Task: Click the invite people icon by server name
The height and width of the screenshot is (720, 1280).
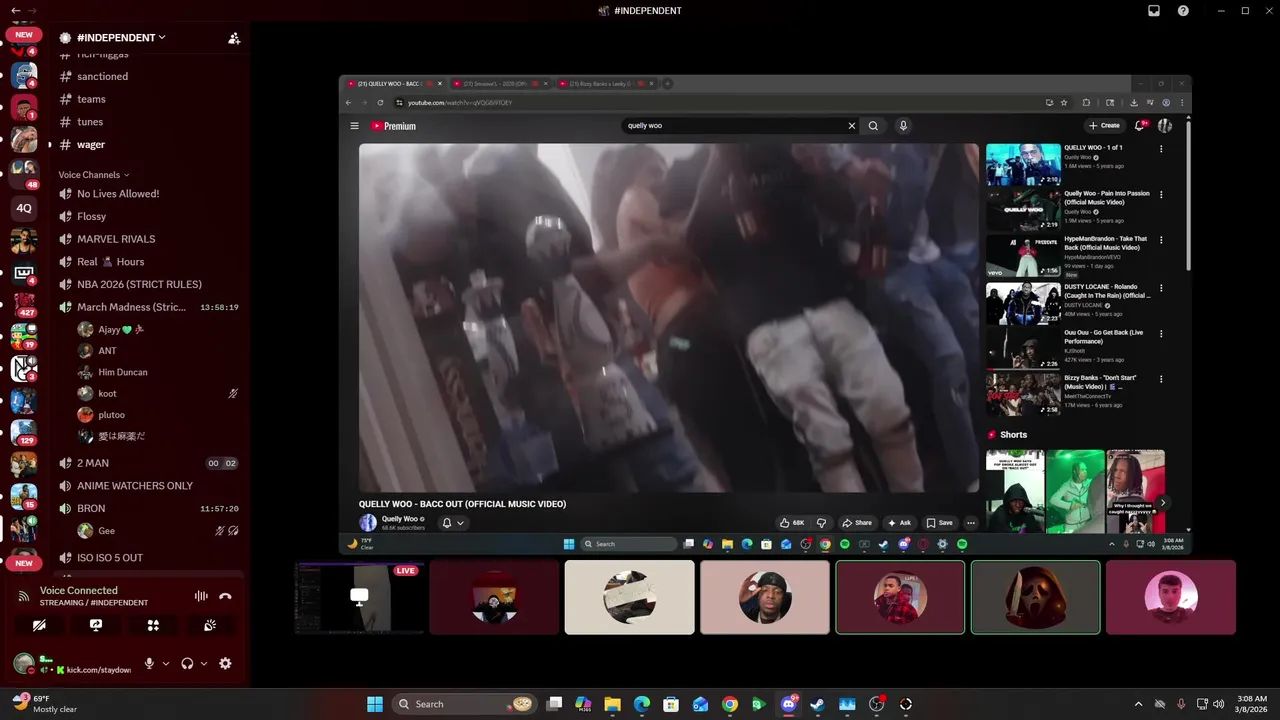Action: pos(234,38)
